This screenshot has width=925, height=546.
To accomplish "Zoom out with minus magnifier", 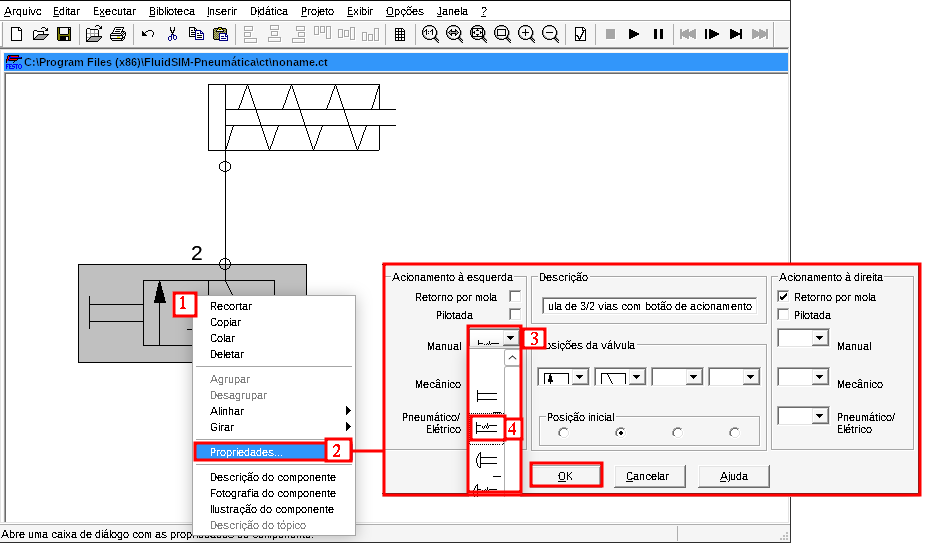I will [550, 34].
